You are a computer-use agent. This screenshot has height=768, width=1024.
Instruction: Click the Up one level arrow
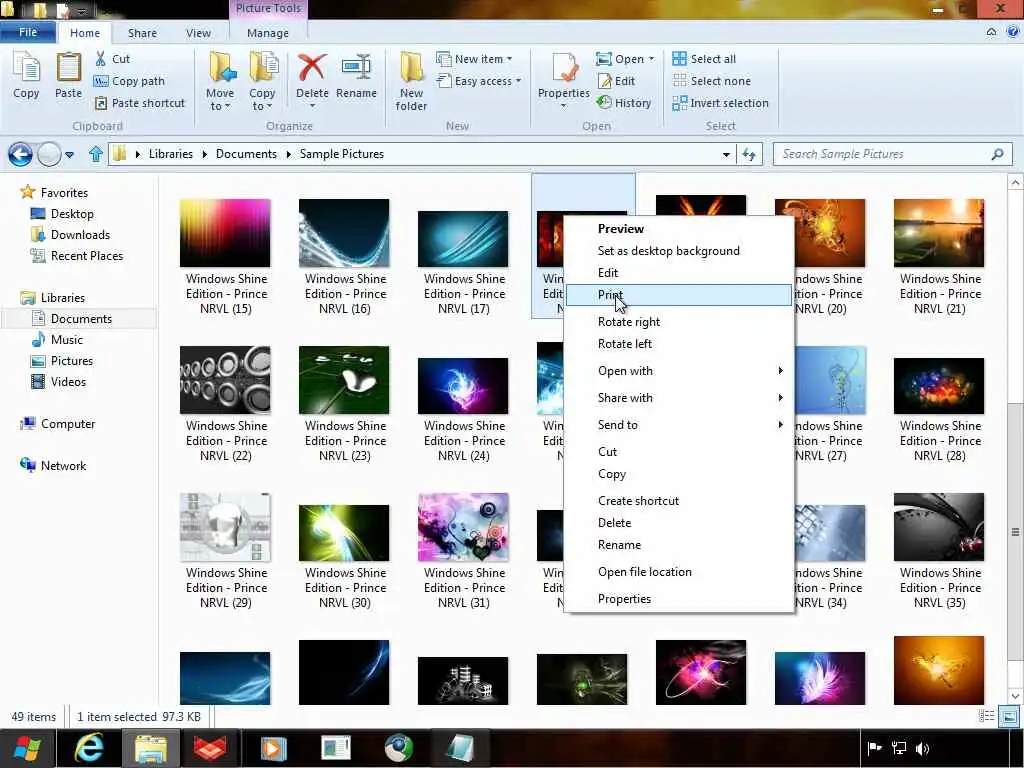(x=96, y=154)
